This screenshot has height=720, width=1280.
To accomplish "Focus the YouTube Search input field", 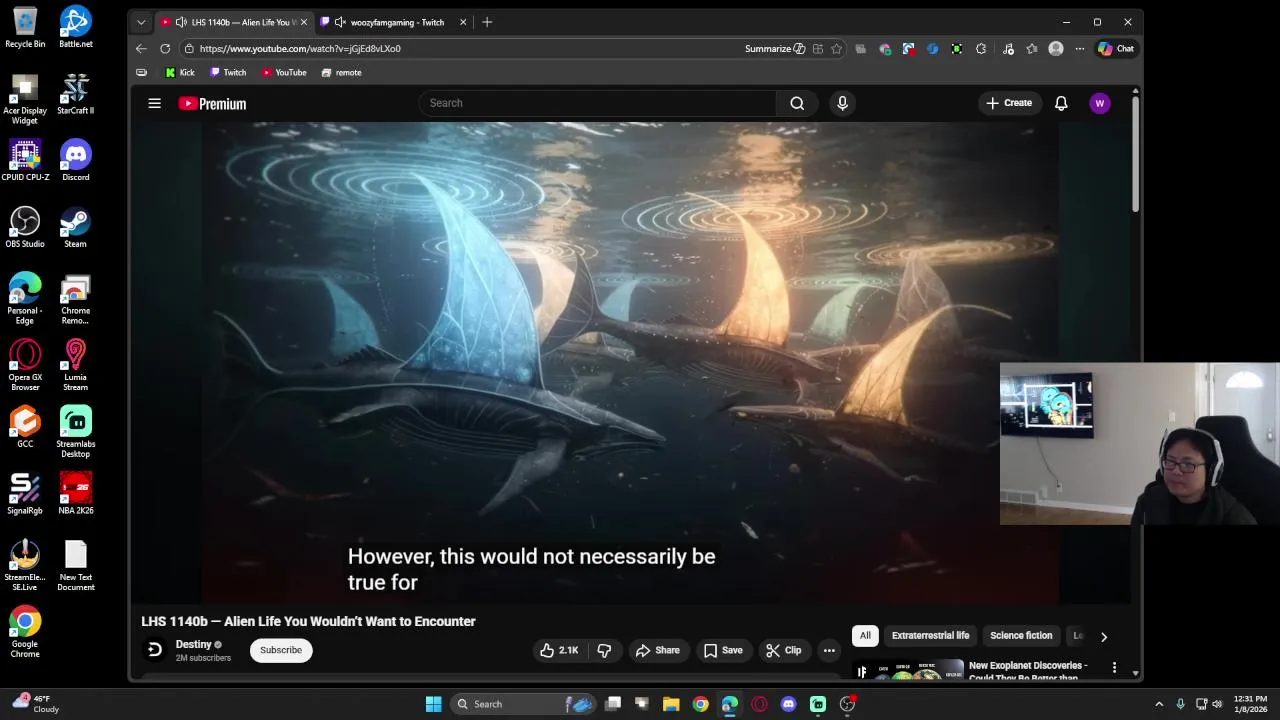I will [598, 103].
